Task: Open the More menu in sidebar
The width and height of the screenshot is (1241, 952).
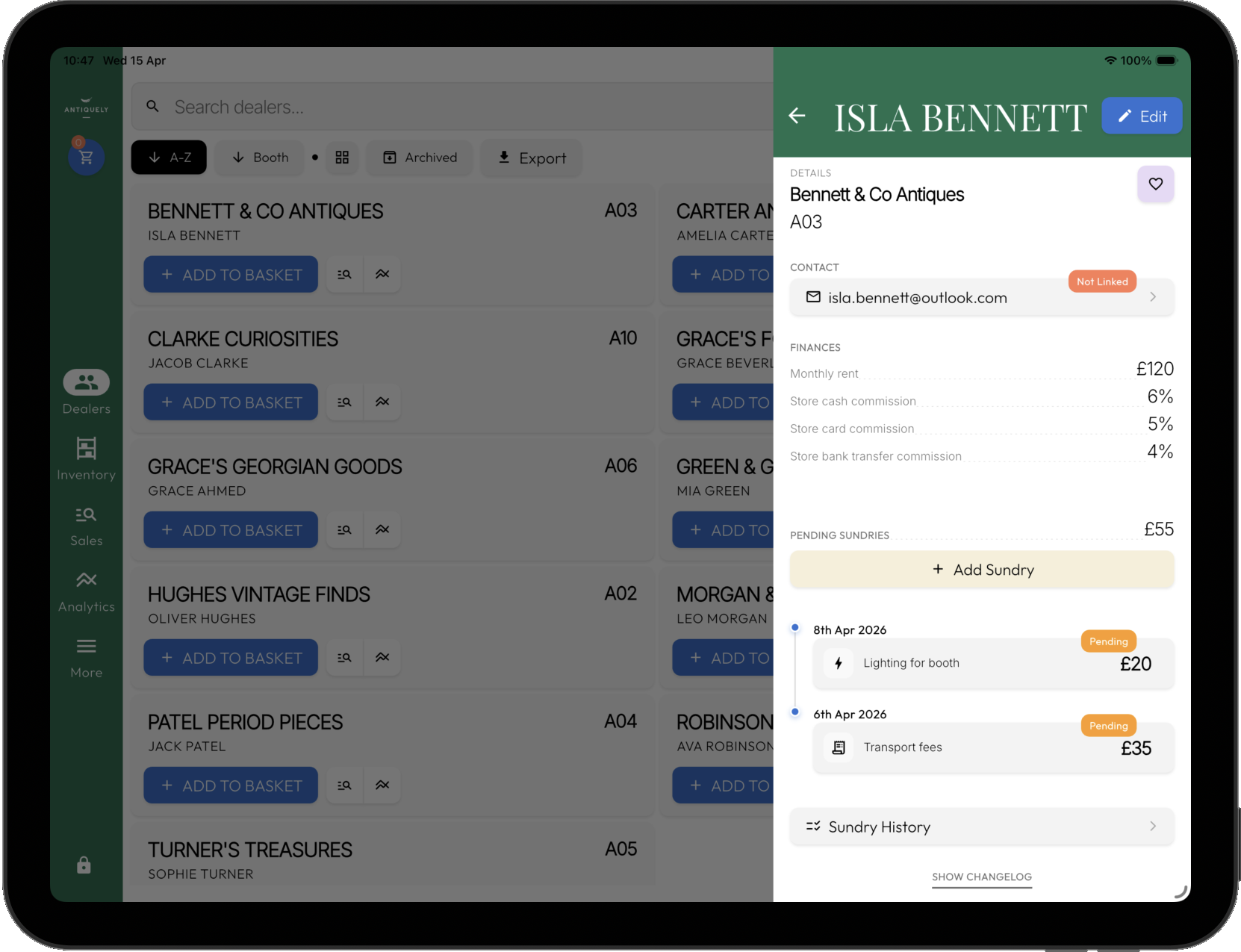Action: [x=87, y=657]
